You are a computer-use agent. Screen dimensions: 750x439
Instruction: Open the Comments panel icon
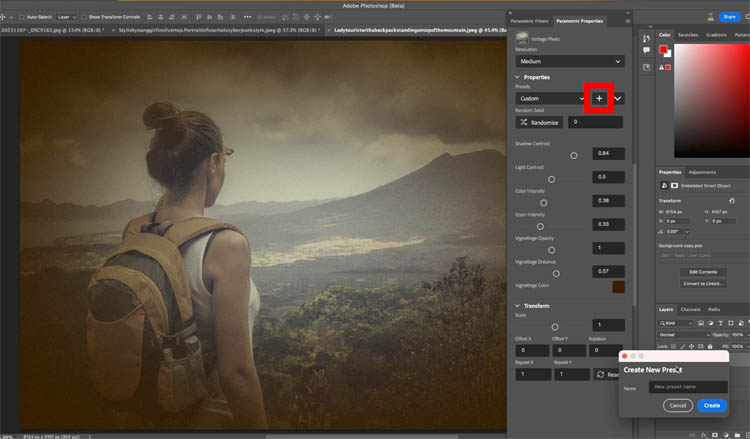point(646,50)
